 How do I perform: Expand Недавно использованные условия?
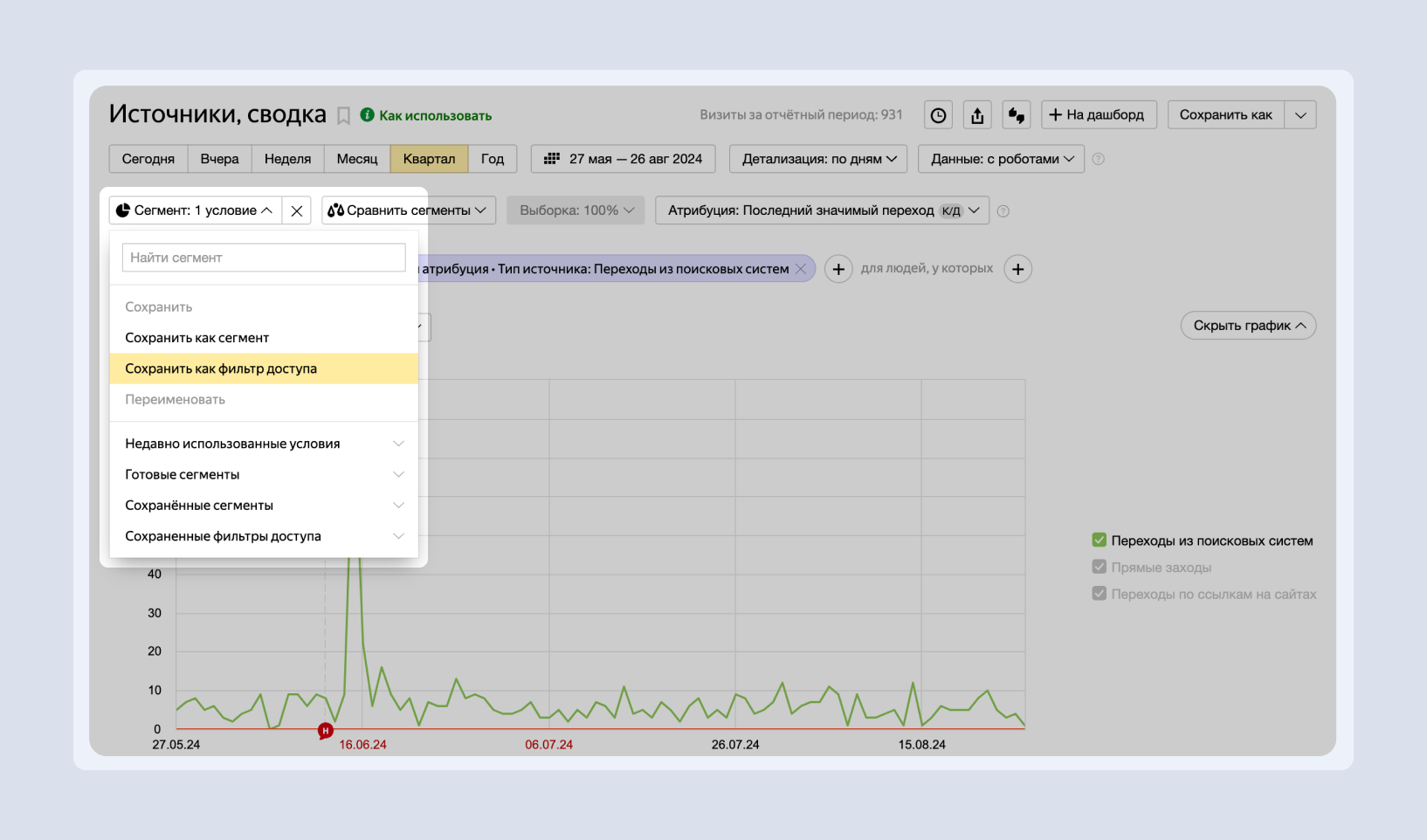click(264, 444)
